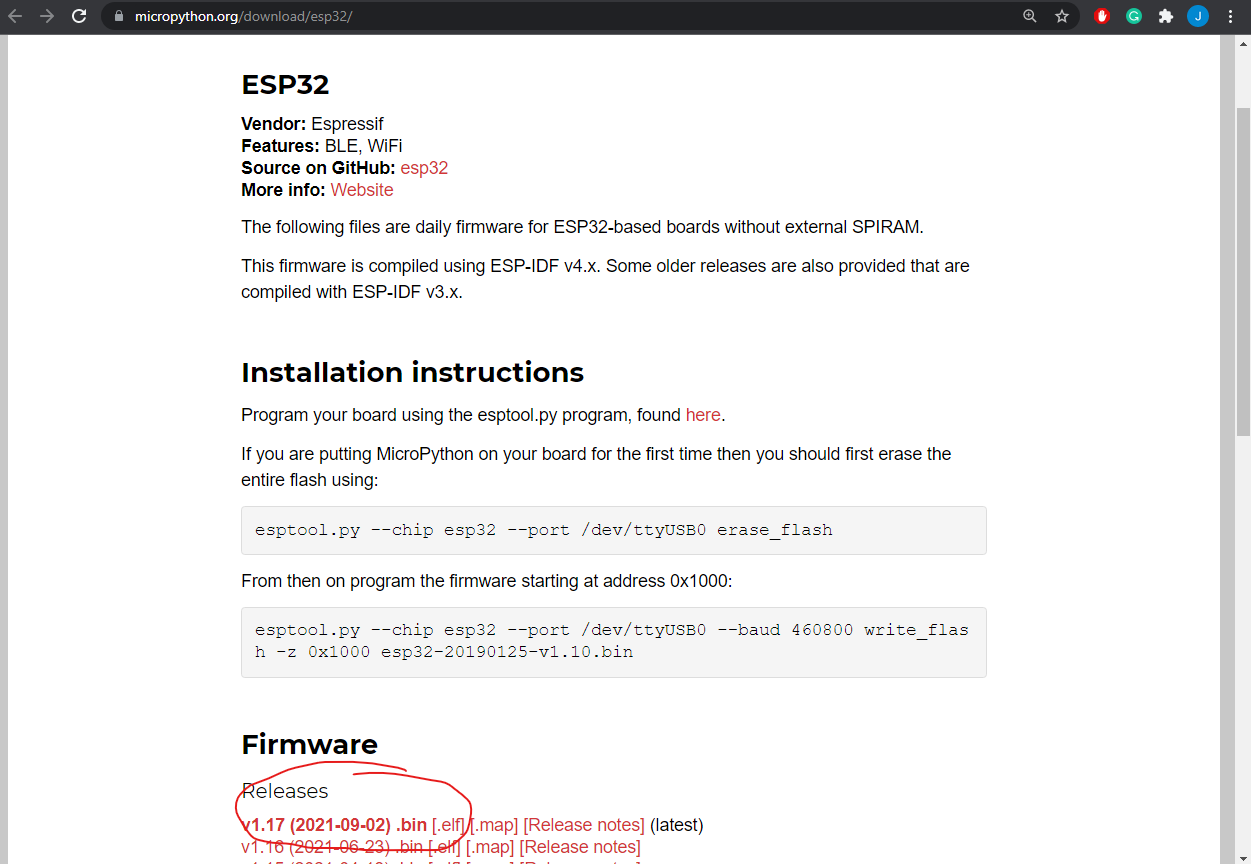The height and width of the screenshot is (864, 1251).
Task: Reload the micropython.org page
Action: point(79,16)
